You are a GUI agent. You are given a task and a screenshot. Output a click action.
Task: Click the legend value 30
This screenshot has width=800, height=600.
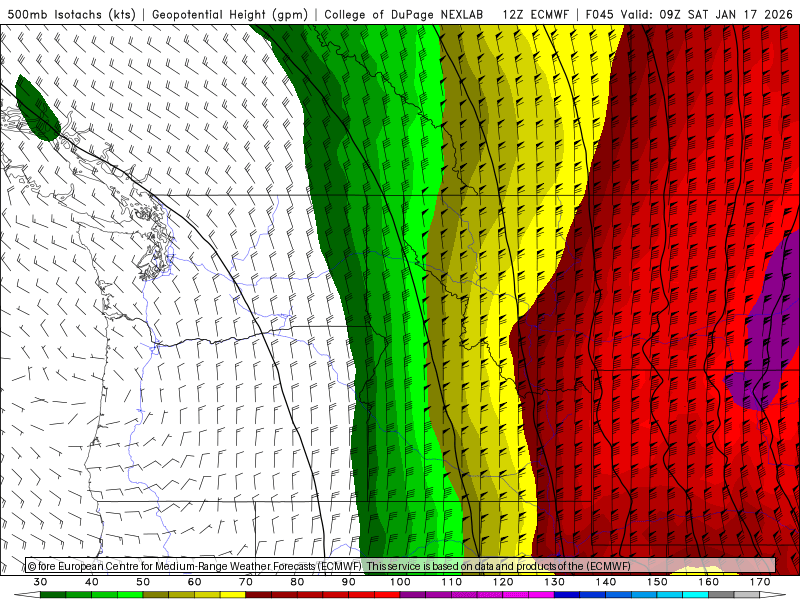[x=40, y=582]
